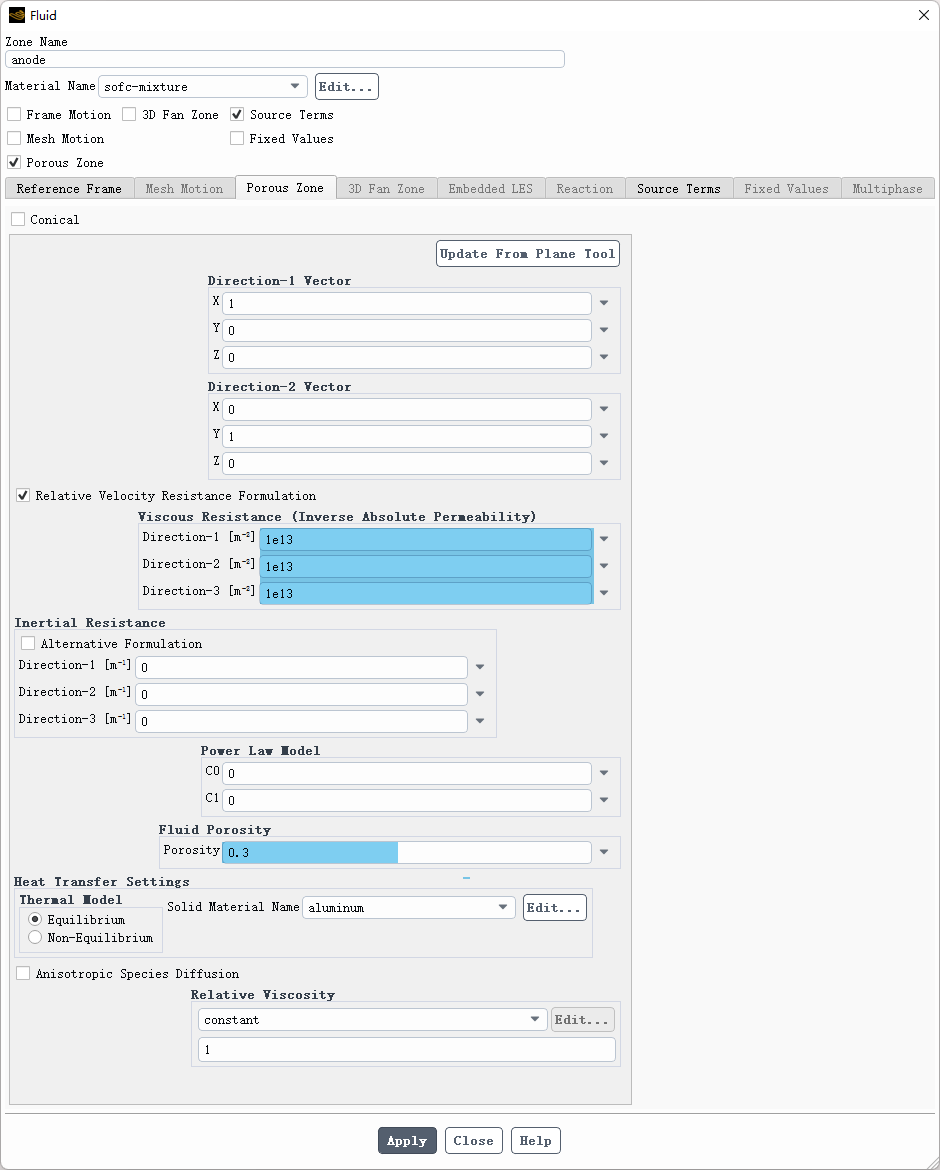Screen dimensions: 940x1170
Task: Click the 3D Fan Zone tab
Action: (386, 189)
